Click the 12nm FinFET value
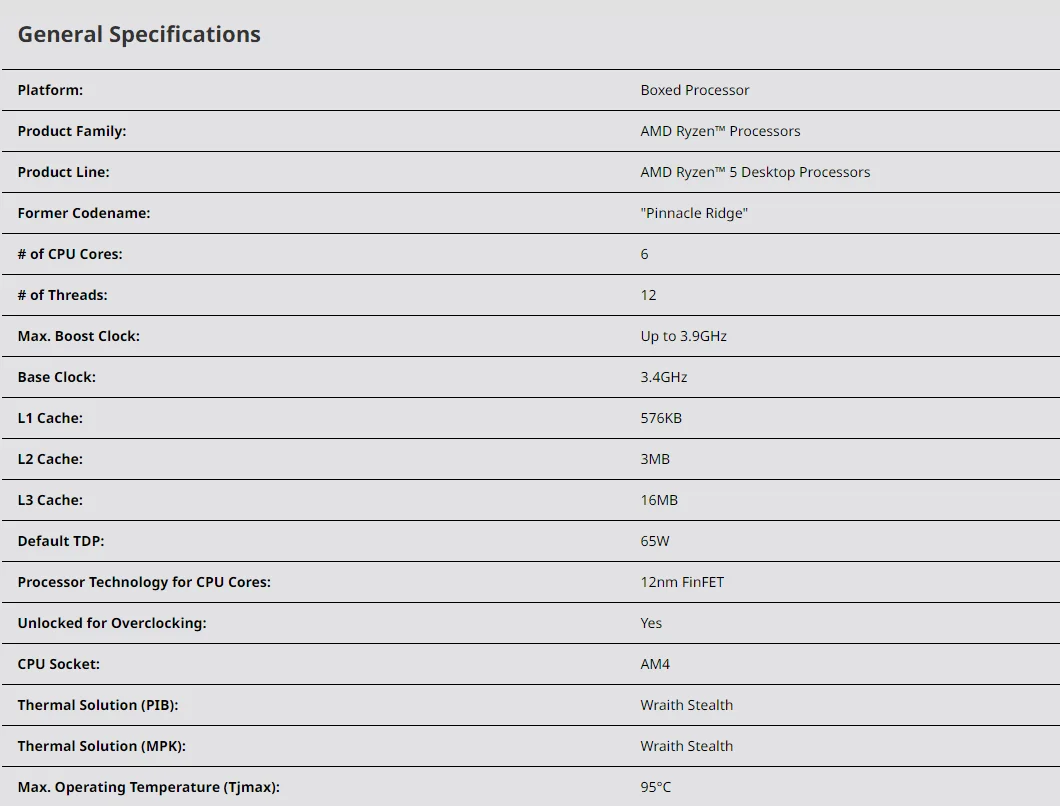The image size is (1060, 806). pos(682,582)
